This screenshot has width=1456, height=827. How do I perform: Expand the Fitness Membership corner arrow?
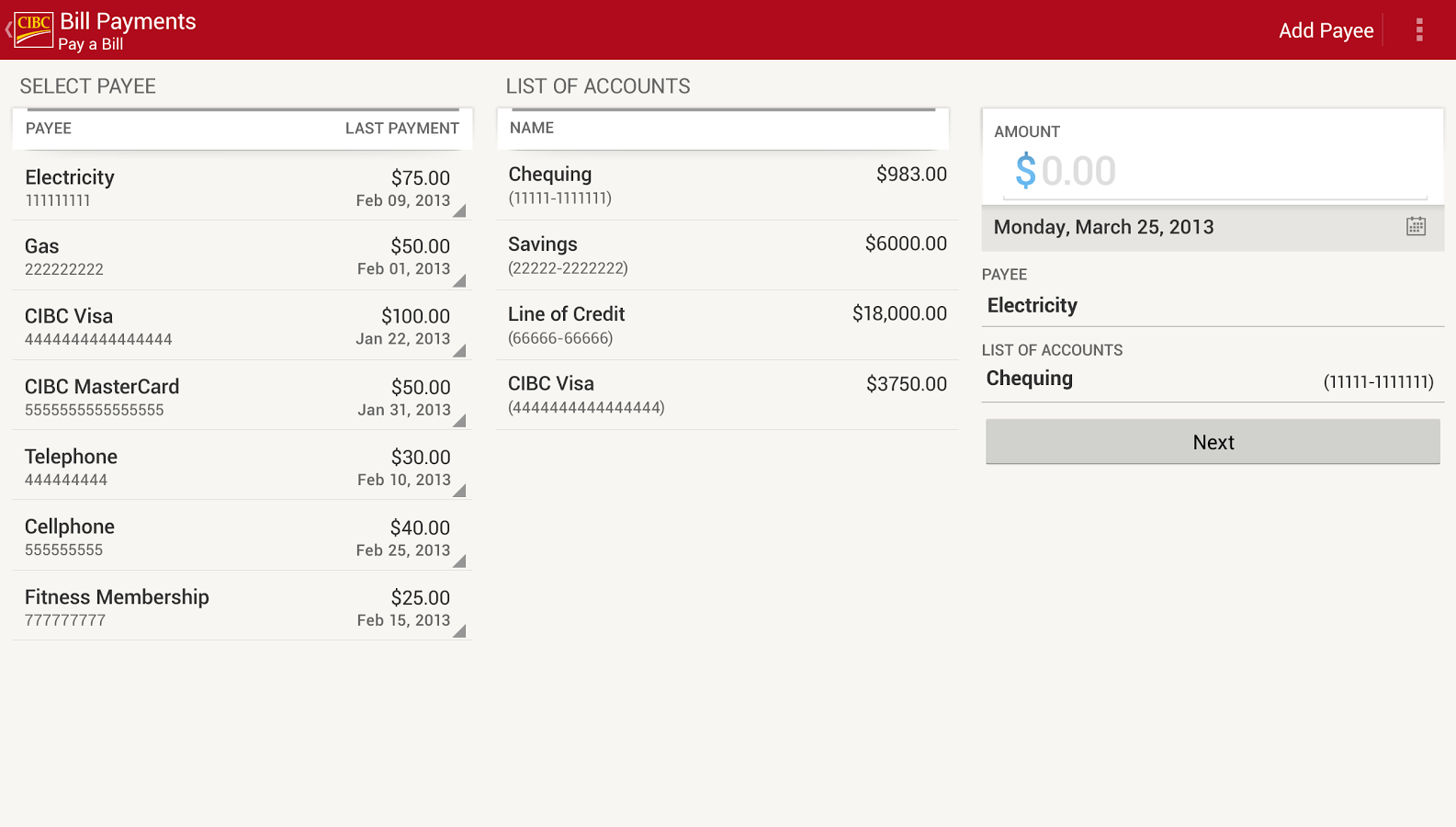(459, 630)
